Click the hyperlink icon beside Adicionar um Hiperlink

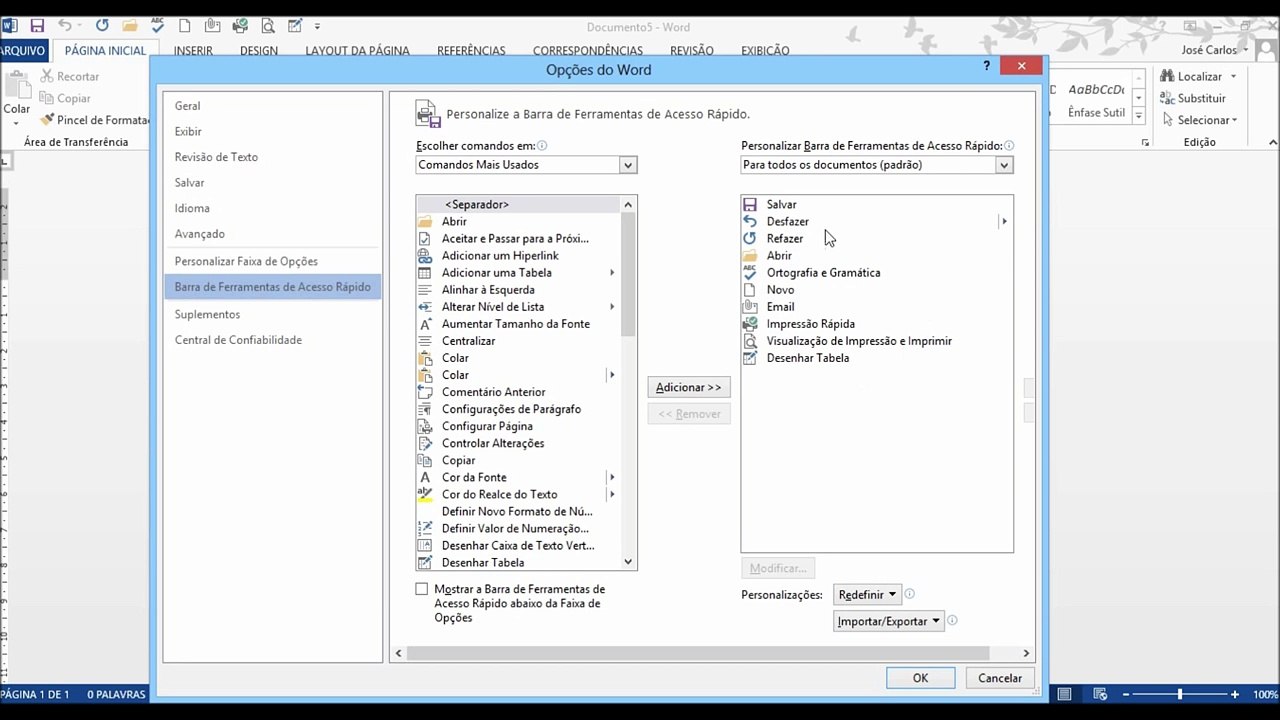click(425, 256)
